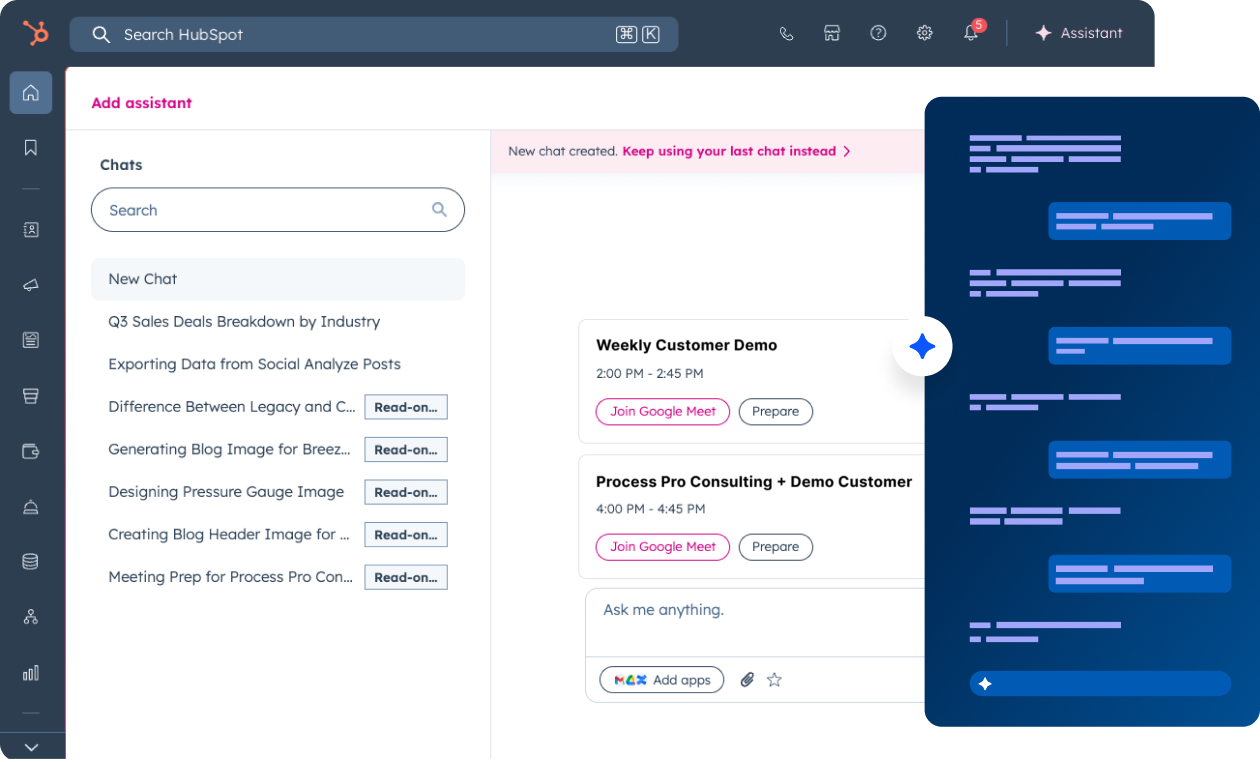Join Google Meet for Weekly Customer Demo
Image resolution: width=1260 pixels, height=762 pixels.
[x=662, y=411]
